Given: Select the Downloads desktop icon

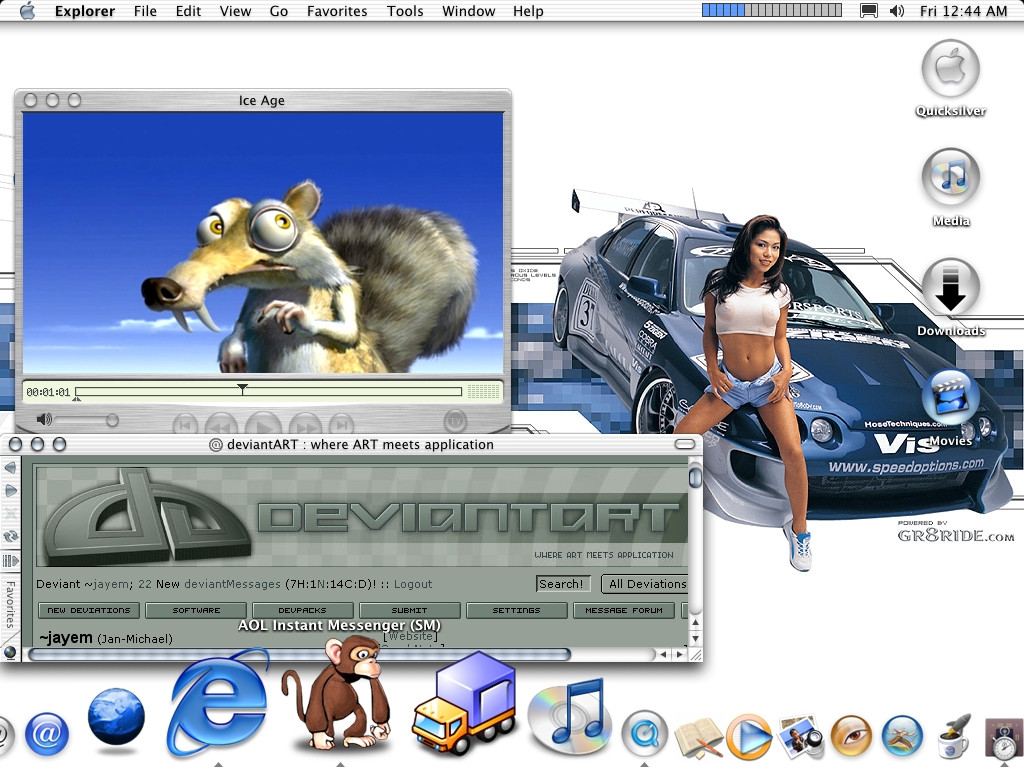Looking at the screenshot, I should 951,297.
